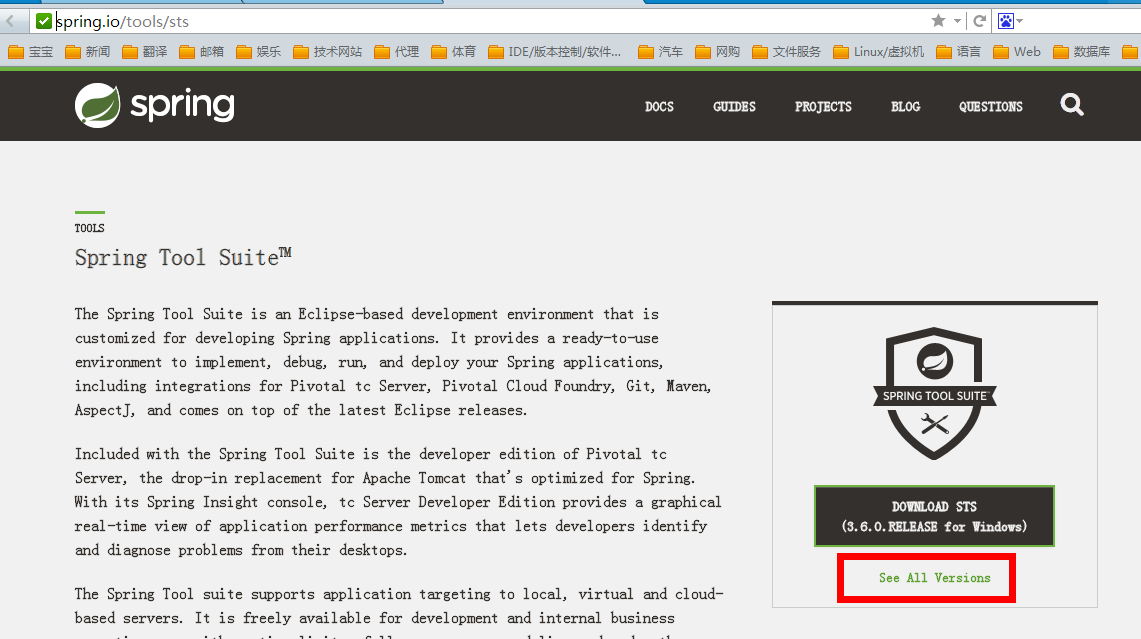The height and width of the screenshot is (639, 1141).
Task: Open the IDE/版本控制/软件 bookmark folder
Action: point(554,52)
